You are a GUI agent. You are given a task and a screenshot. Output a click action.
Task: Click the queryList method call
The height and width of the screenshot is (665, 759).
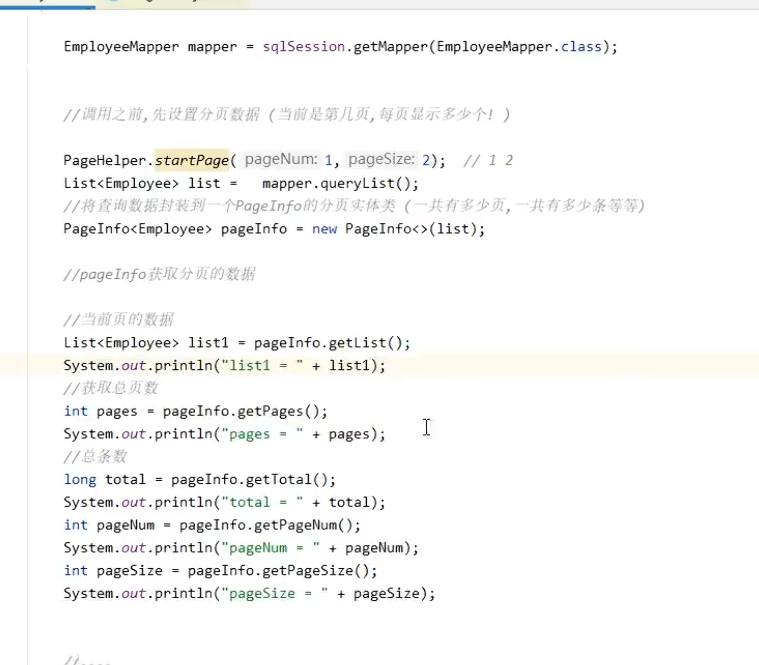[x=354, y=183]
